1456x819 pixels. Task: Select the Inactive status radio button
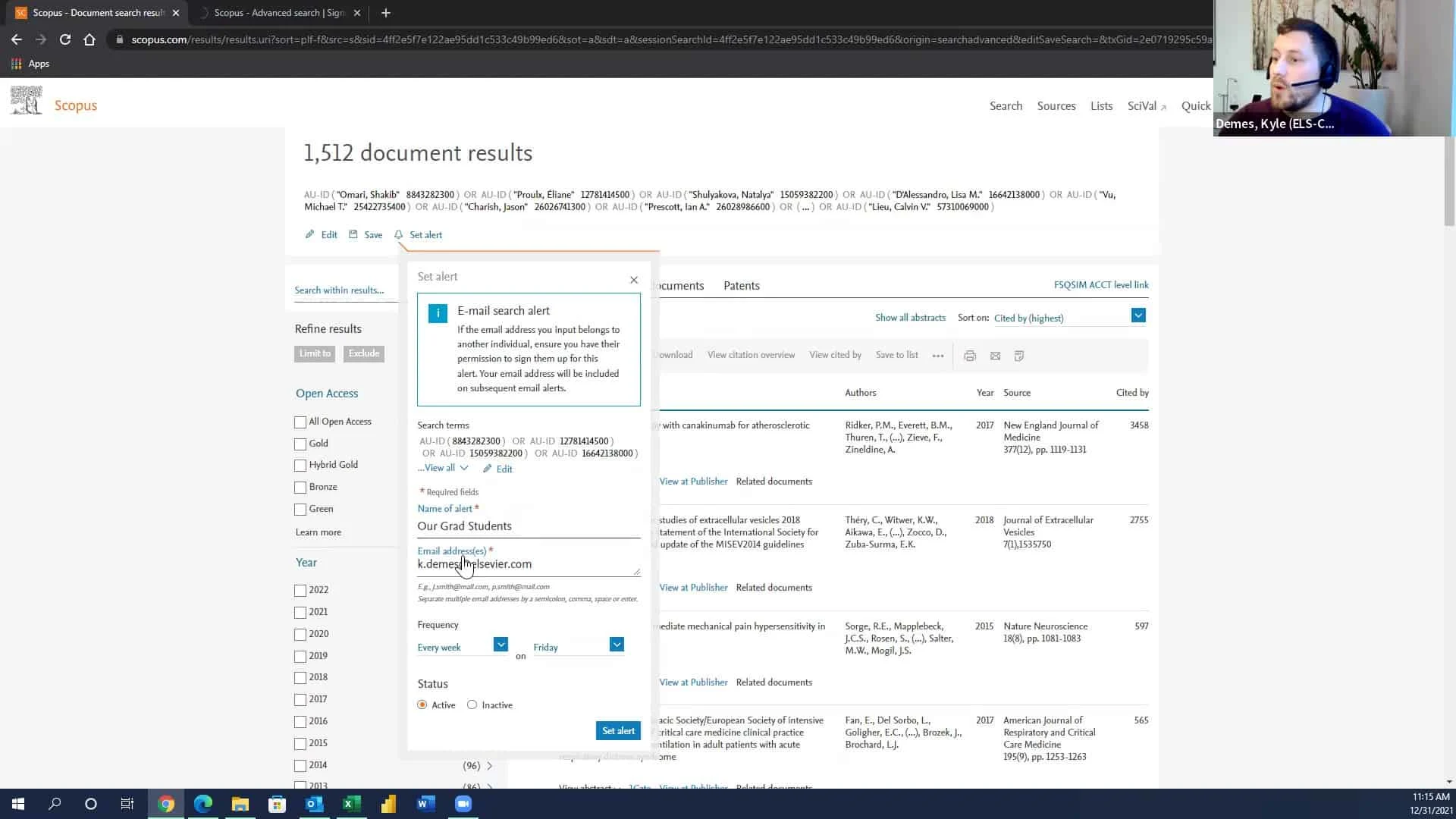472,704
